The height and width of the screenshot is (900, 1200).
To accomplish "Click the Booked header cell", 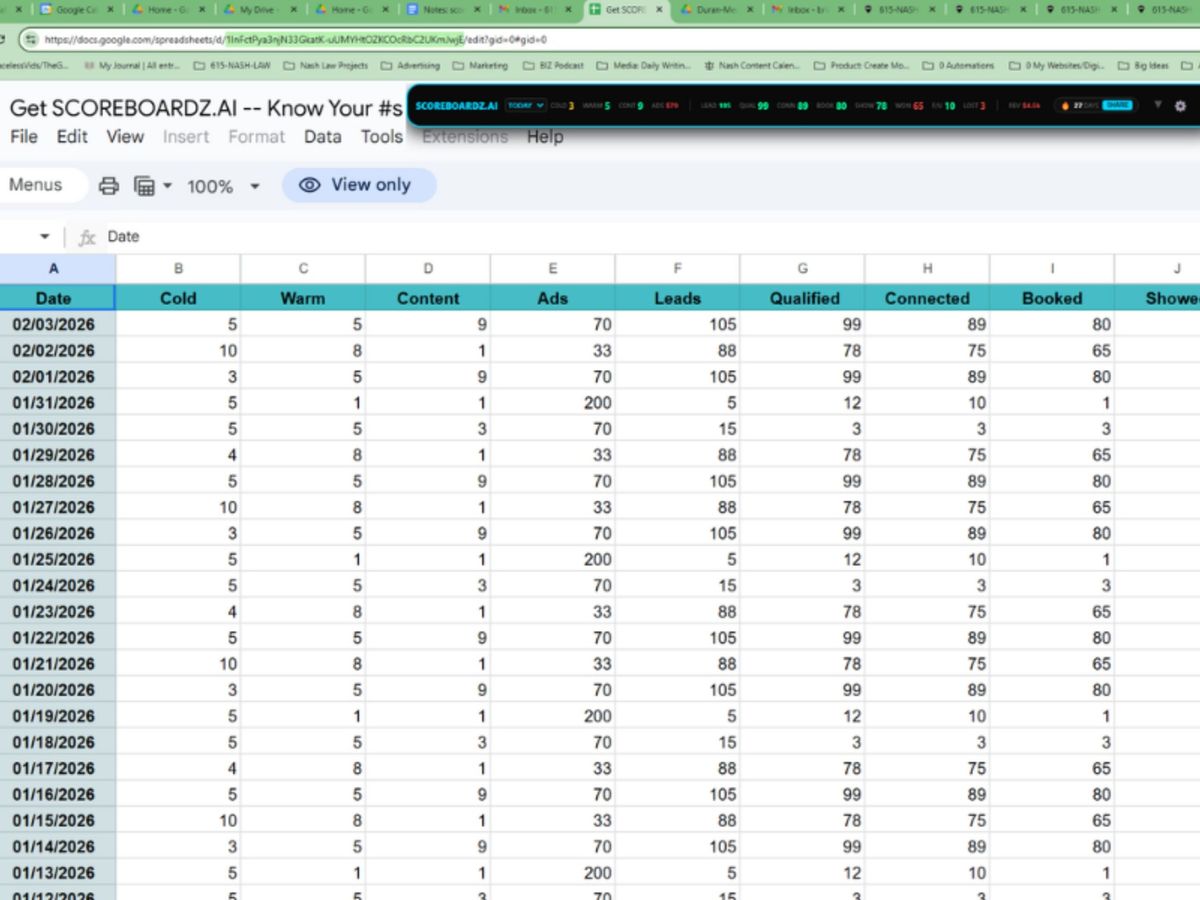I will 1052,298.
